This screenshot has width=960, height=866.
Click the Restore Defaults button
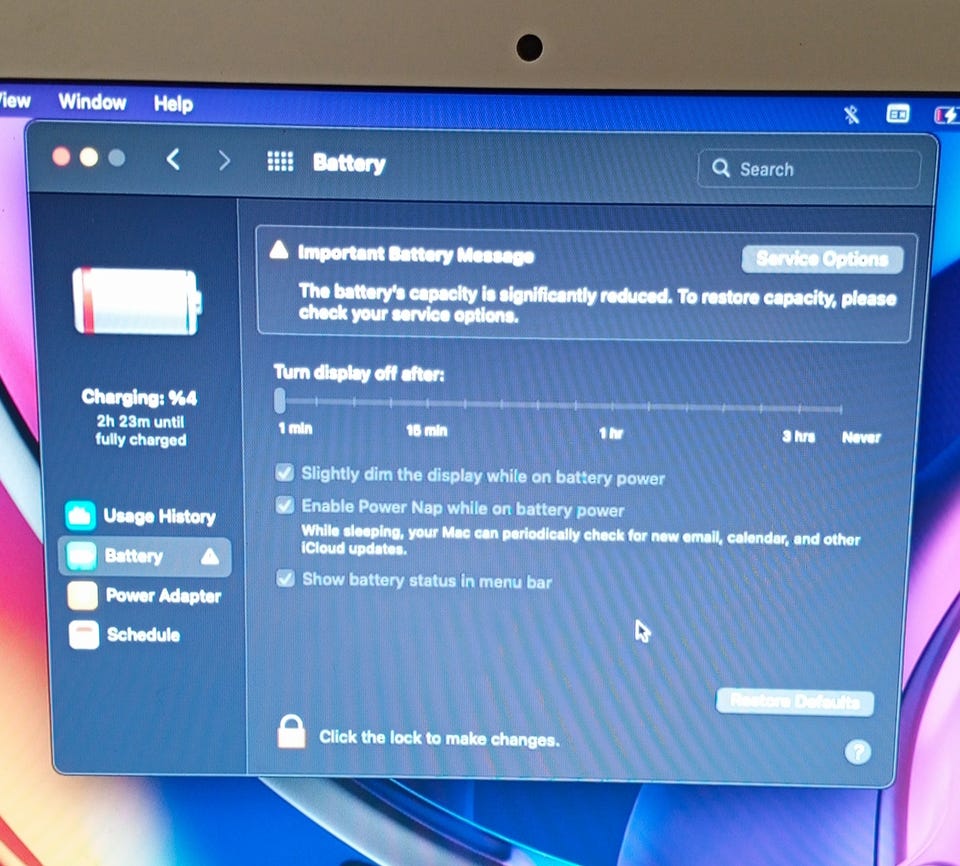click(795, 701)
